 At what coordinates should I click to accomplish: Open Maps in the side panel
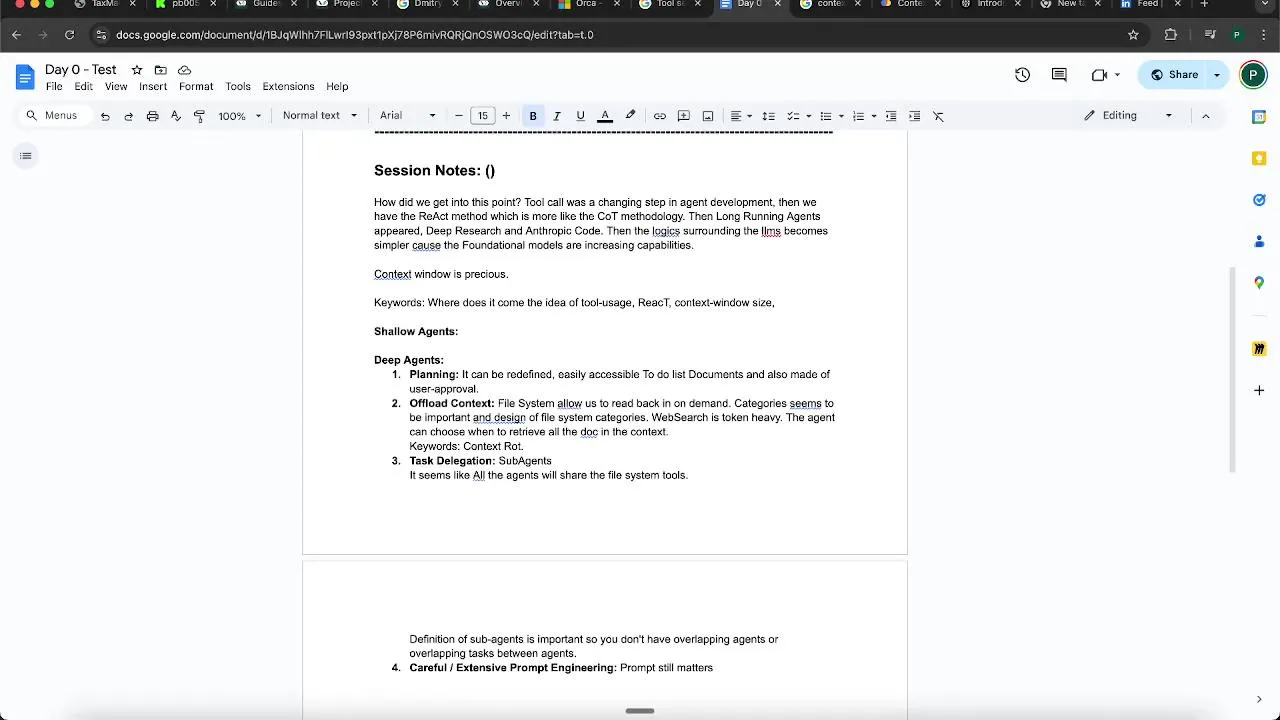tap(1259, 283)
